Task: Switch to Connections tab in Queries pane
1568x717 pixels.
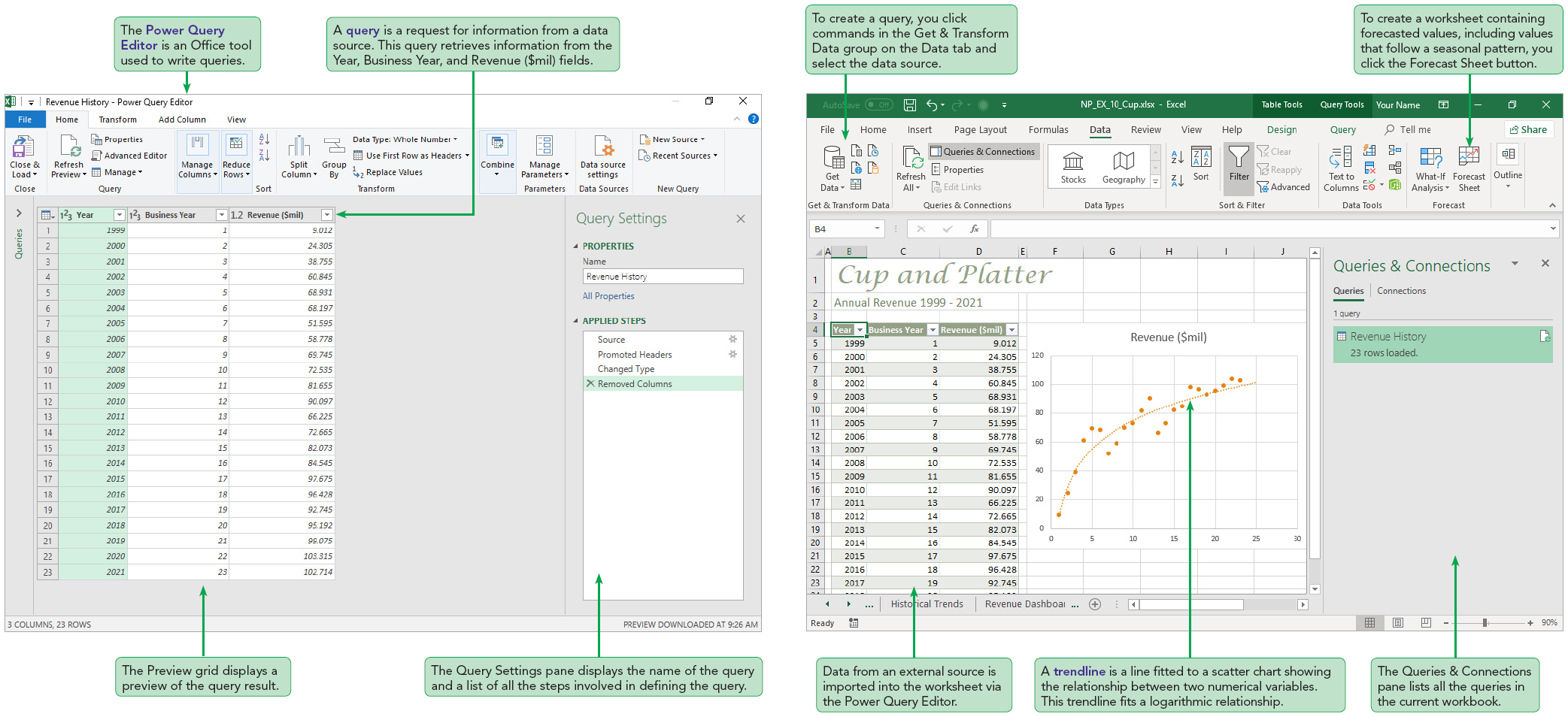Action: 1401,291
